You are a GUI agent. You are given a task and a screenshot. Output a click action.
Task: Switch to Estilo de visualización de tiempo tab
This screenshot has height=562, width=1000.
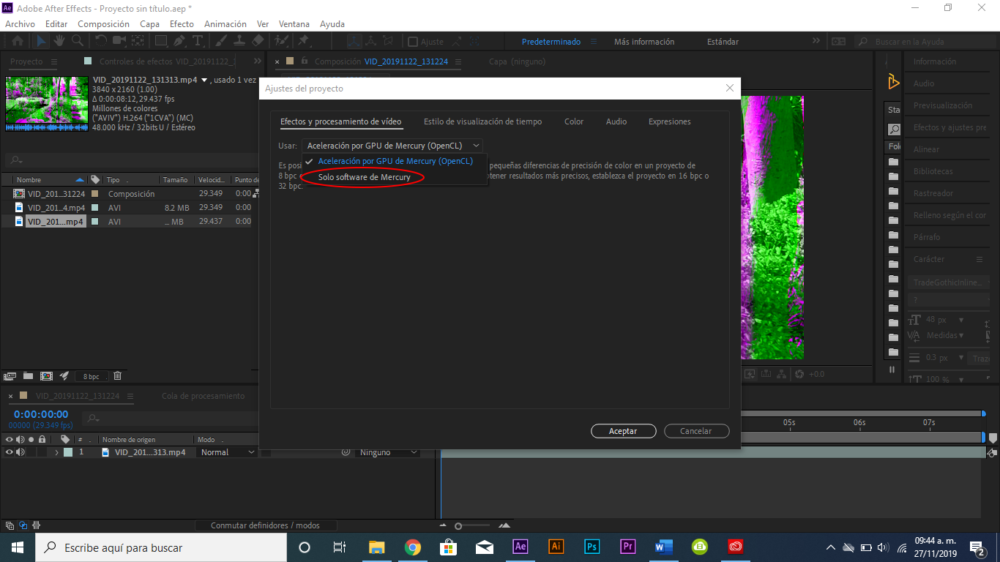point(482,122)
